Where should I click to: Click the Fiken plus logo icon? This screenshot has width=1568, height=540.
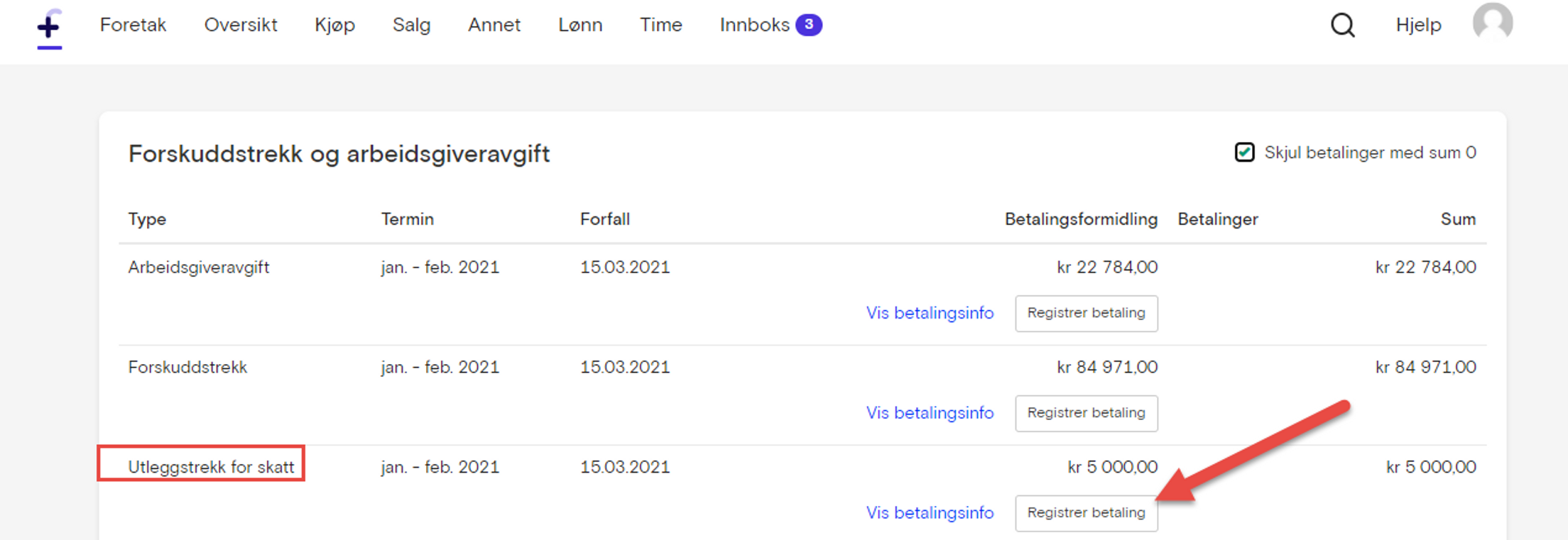pos(49,26)
